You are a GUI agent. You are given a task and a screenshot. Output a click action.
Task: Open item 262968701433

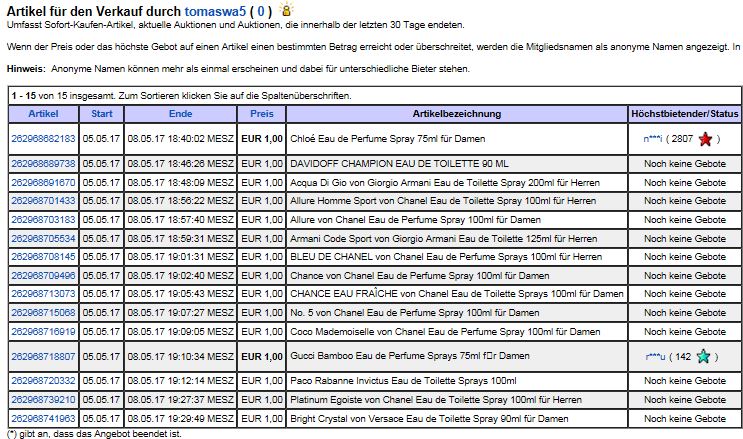click(43, 201)
